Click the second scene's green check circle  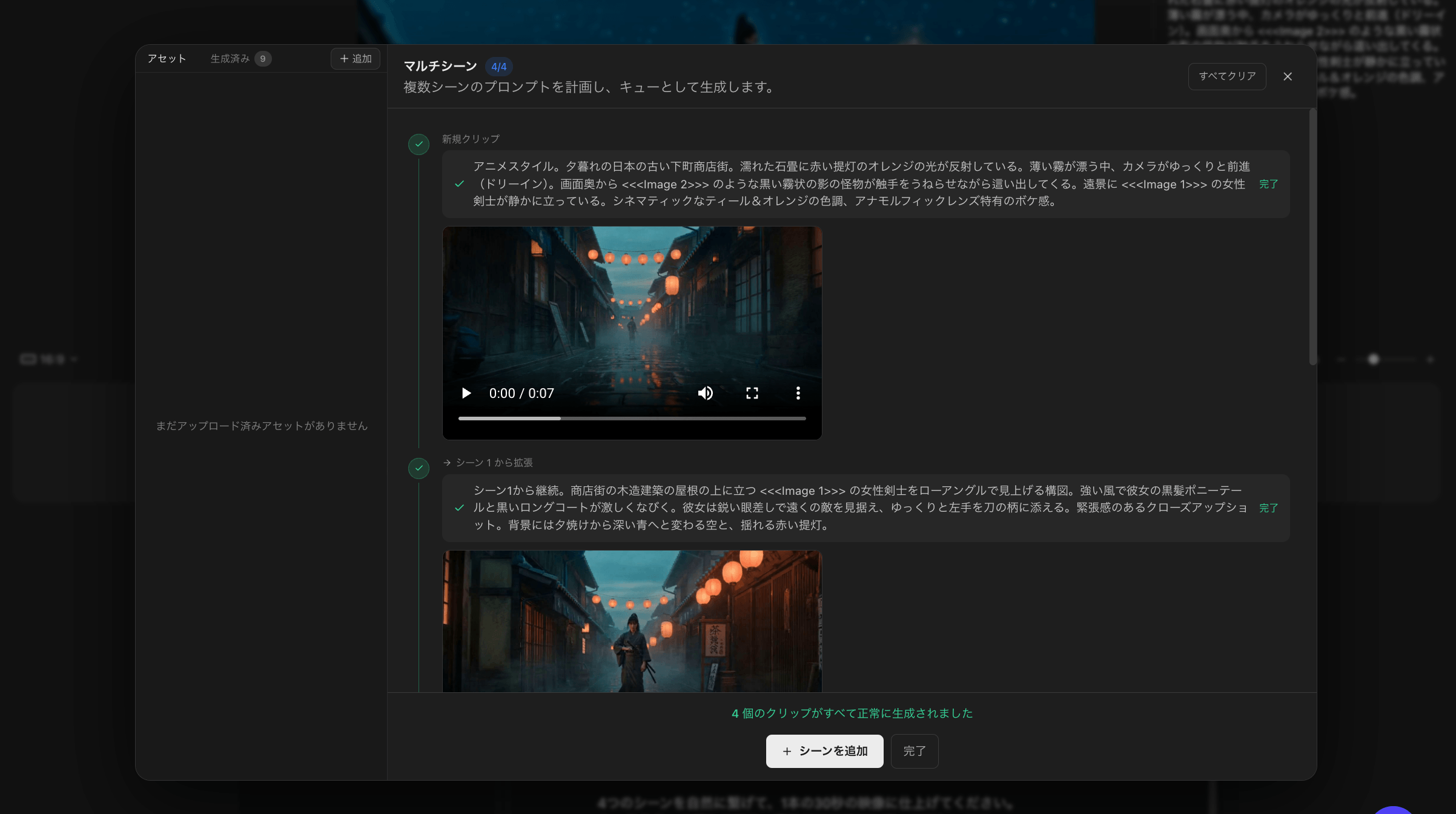(x=419, y=468)
